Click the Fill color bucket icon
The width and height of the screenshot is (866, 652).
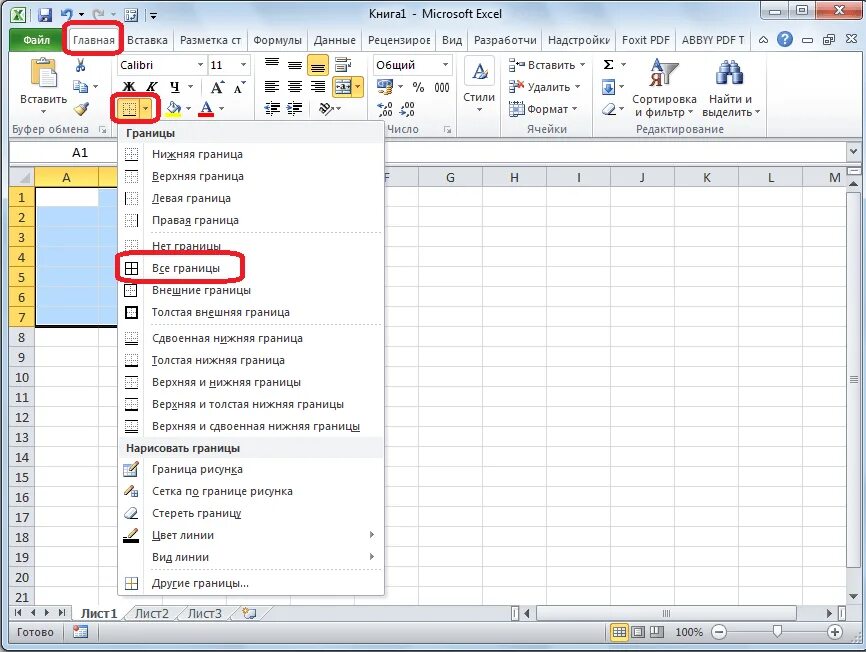coord(174,108)
